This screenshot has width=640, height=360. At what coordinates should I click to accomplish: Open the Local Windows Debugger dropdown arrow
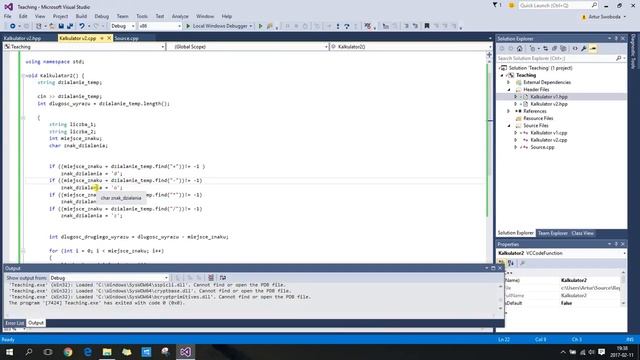[x=251, y=26]
